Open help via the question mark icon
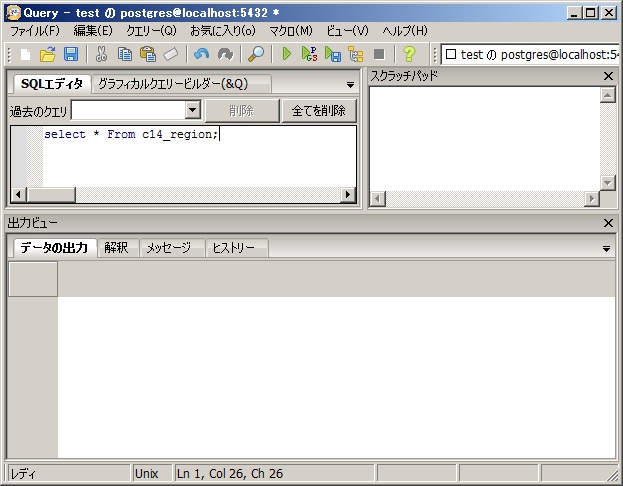This screenshot has height=486, width=623. (x=408, y=54)
